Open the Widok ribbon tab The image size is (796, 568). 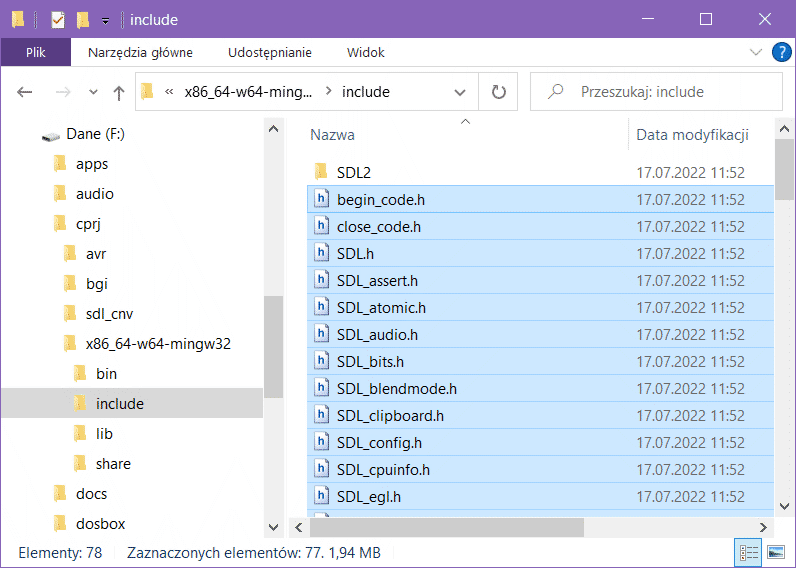365,52
